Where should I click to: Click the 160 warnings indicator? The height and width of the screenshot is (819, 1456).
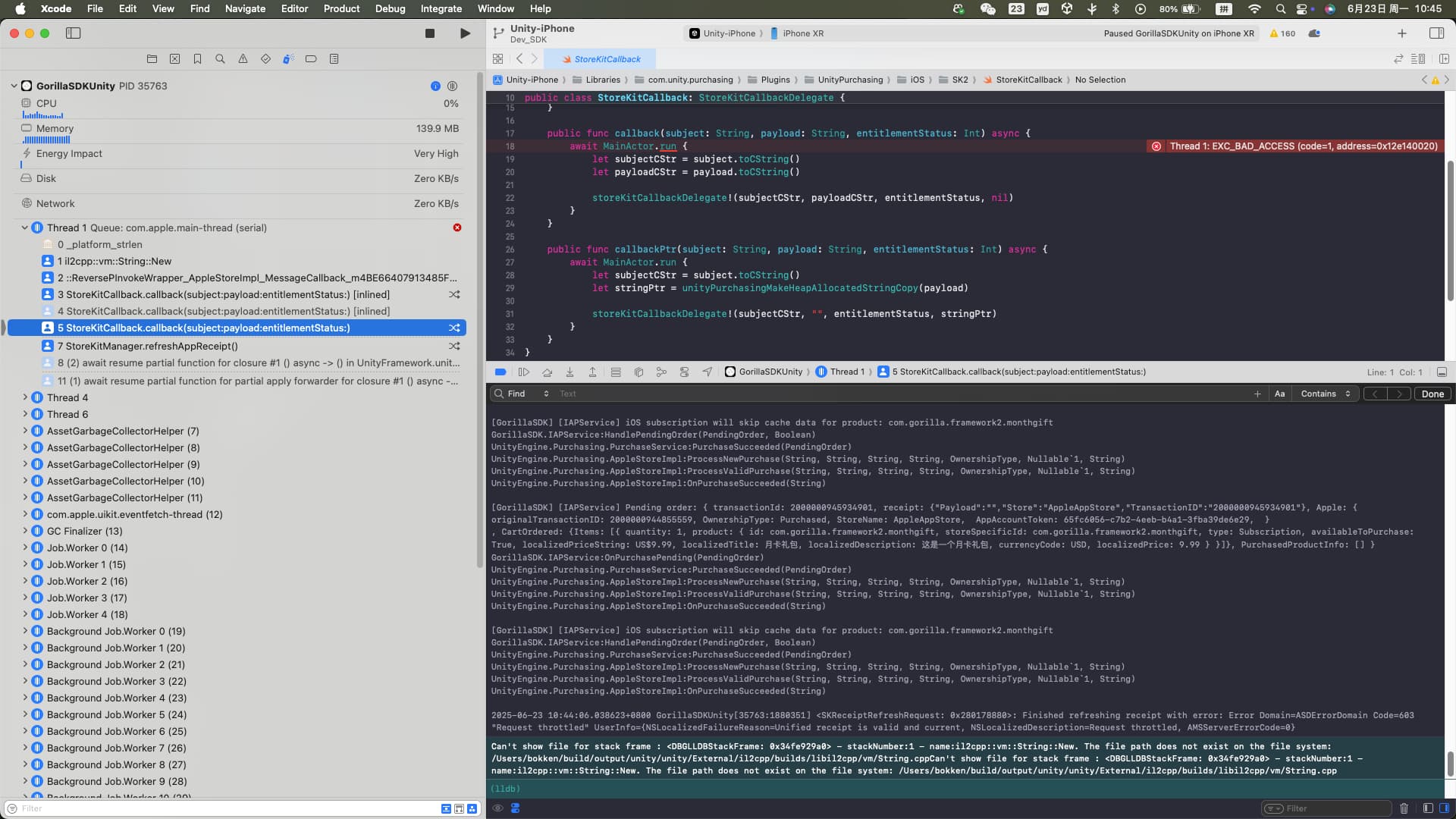[1282, 33]
